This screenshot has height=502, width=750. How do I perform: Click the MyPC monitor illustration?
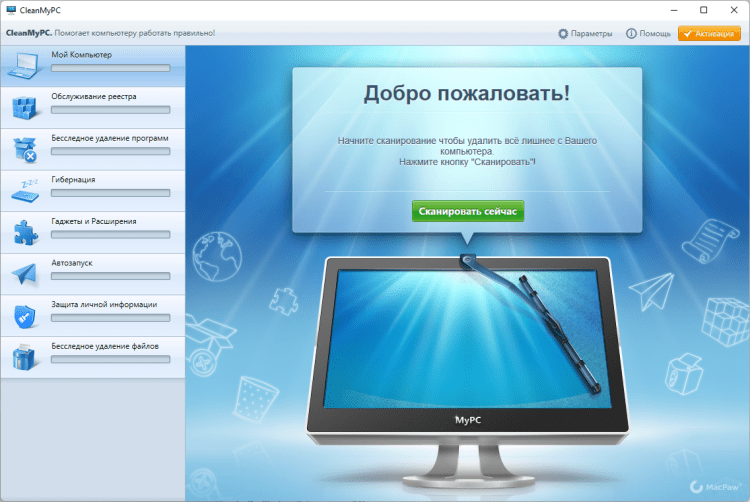[468, 372]
